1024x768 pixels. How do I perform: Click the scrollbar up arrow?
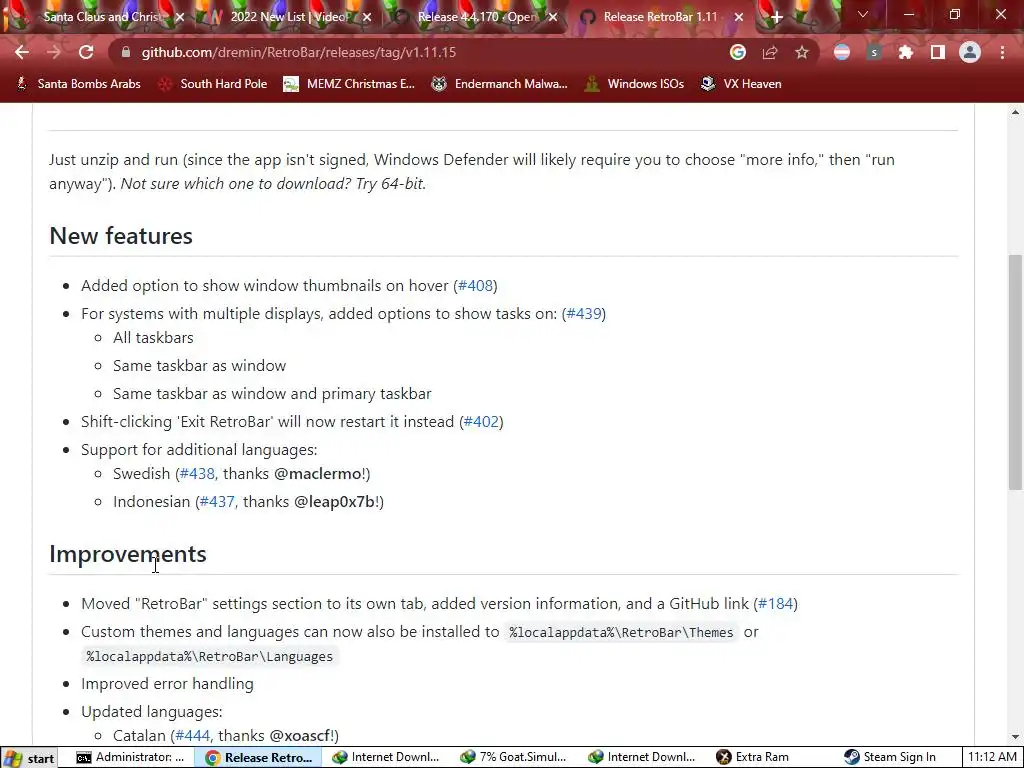pyautogui.click(x=1015, y=112)
